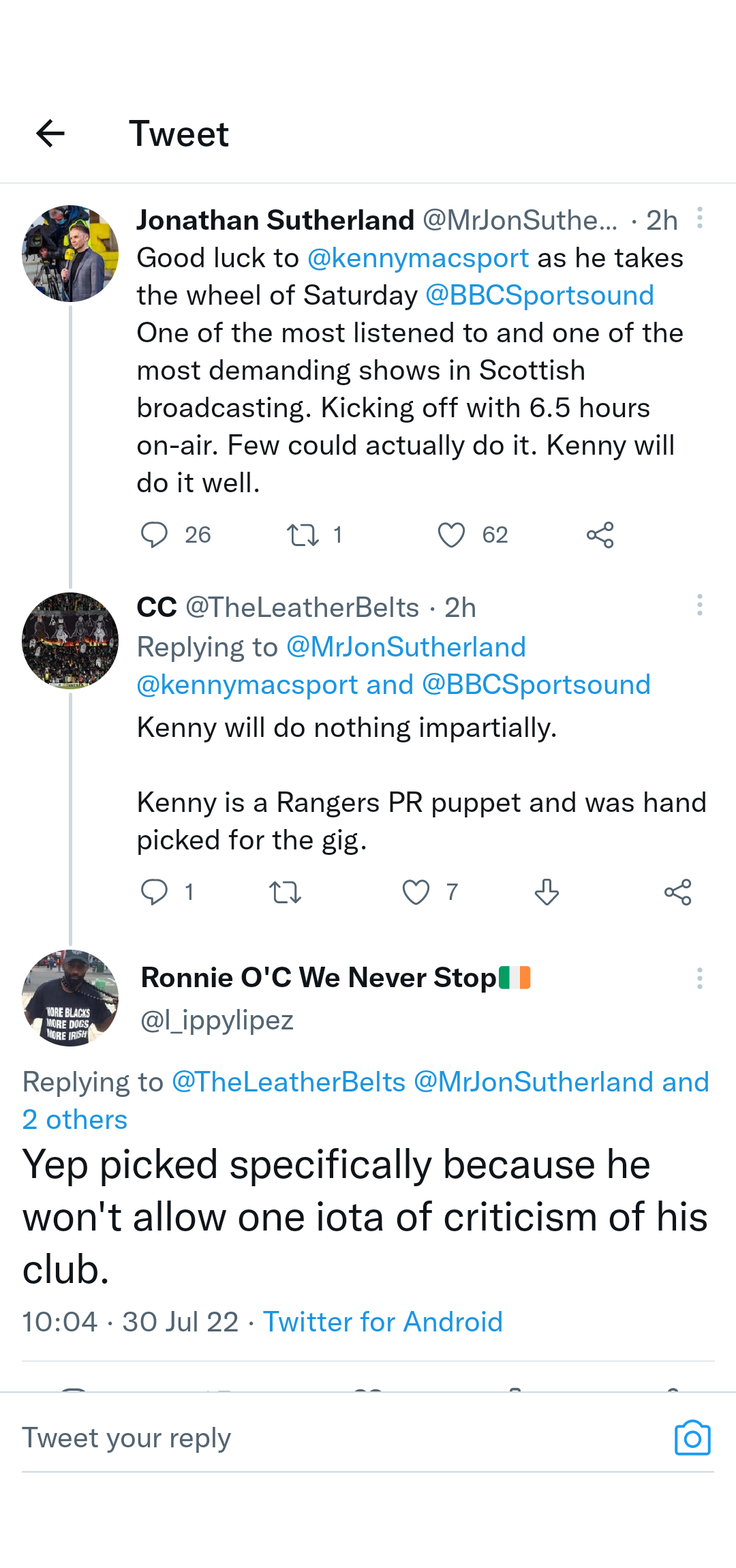Screen dimensions: 736x1568
Task: Downvote CC's reply tweet
Action: pyautogui.click(x=547, y=892)
